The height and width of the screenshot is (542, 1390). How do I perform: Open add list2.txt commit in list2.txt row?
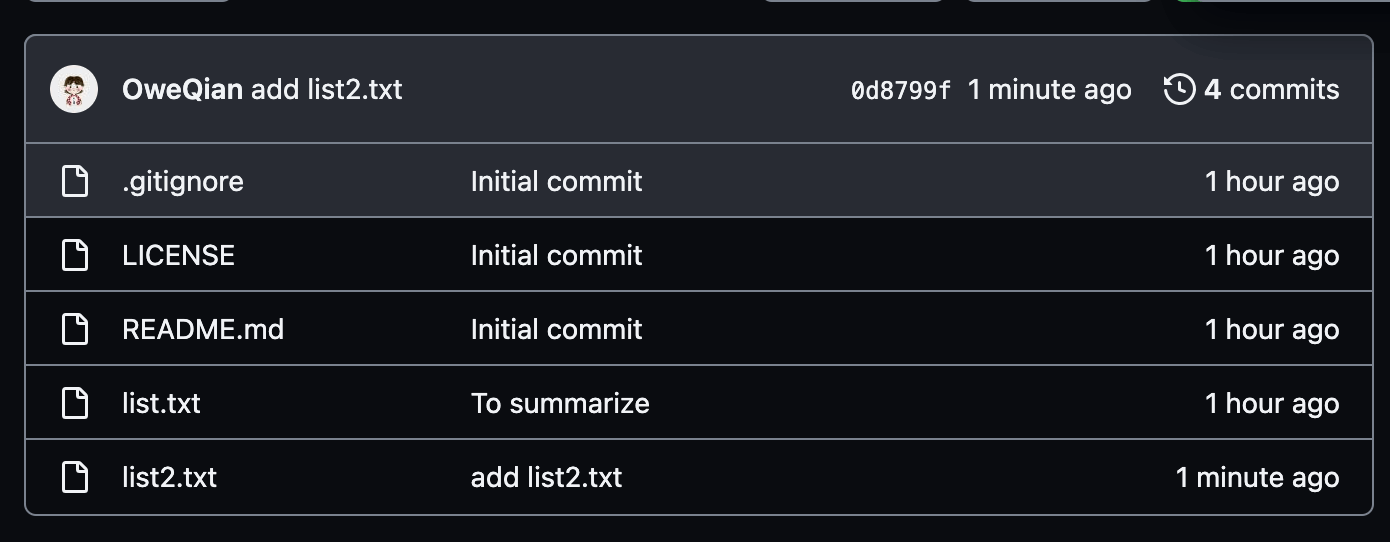(x=546, y=477)
